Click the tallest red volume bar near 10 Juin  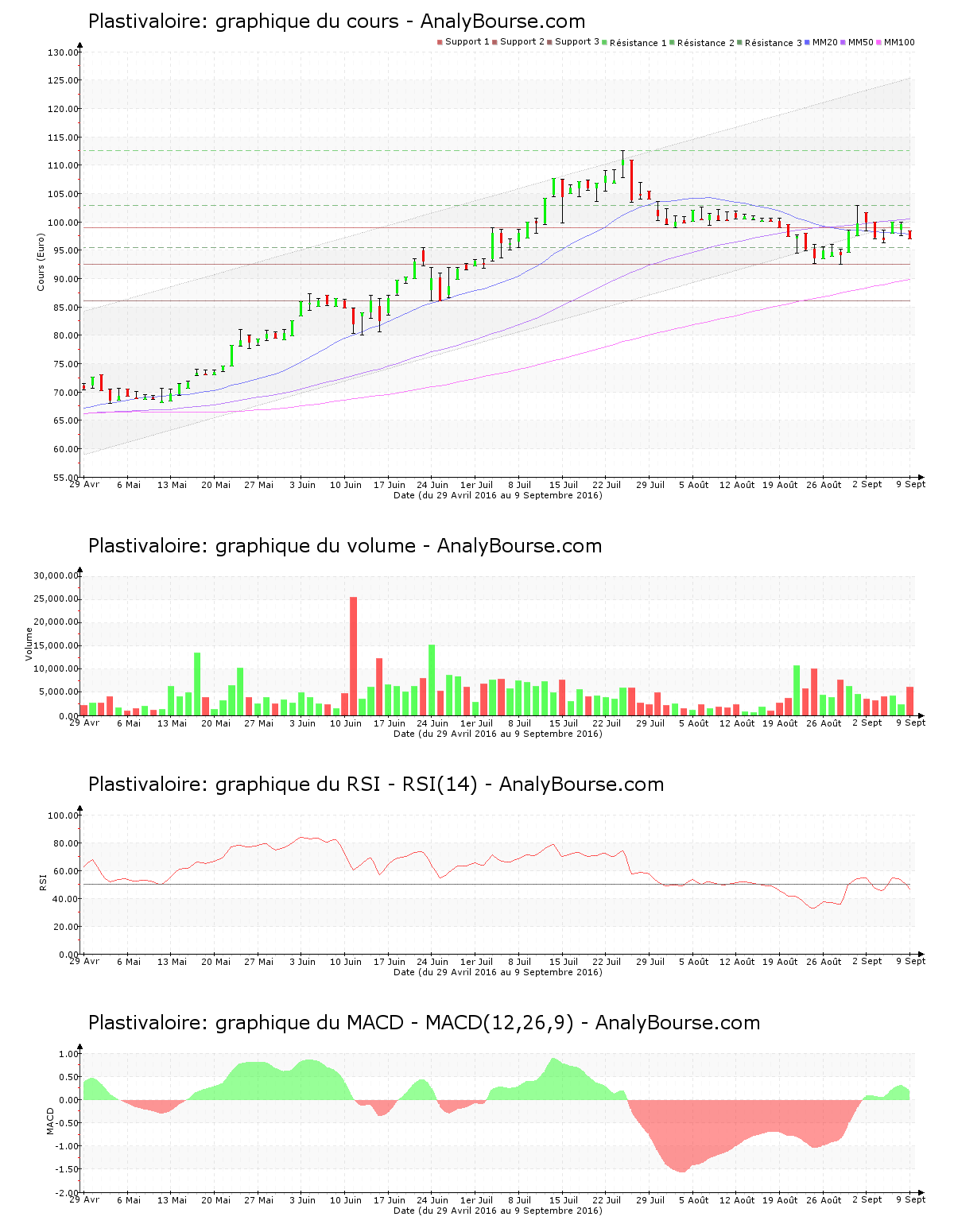354,657
